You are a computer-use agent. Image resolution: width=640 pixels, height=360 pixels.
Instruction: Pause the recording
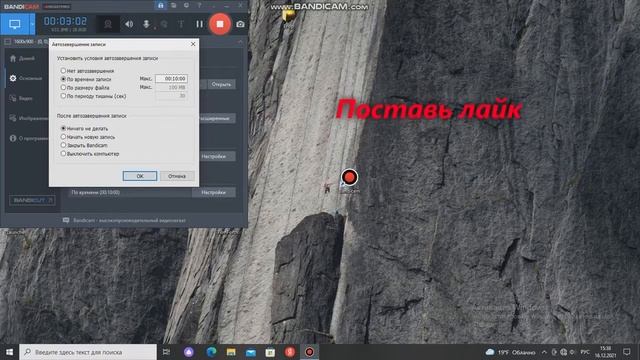199,24
